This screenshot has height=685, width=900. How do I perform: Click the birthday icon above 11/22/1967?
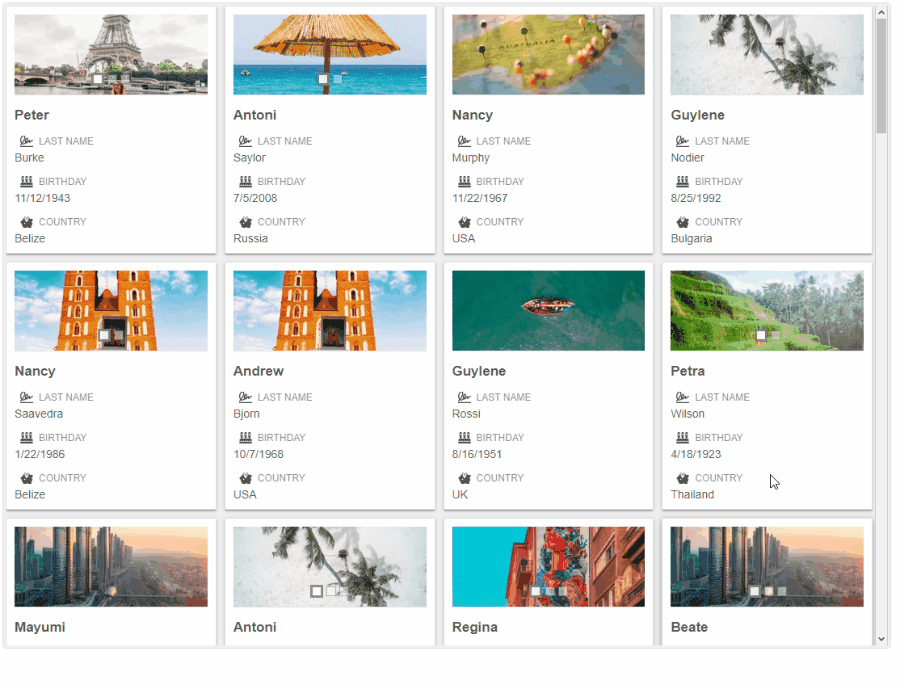pyautogui.click(x=464, y=181)
